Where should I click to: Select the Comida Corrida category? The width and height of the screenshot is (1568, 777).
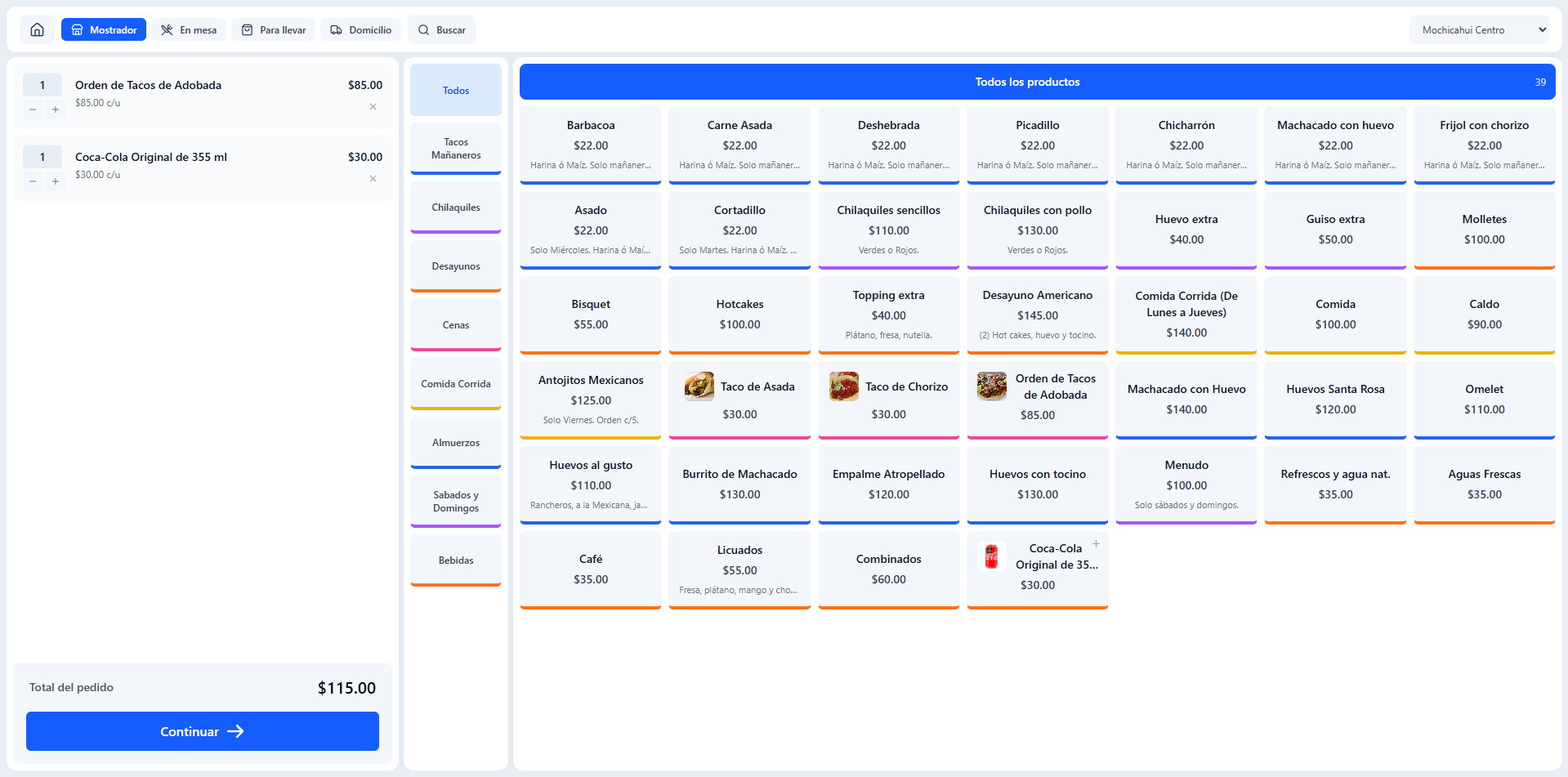point(456,384)
